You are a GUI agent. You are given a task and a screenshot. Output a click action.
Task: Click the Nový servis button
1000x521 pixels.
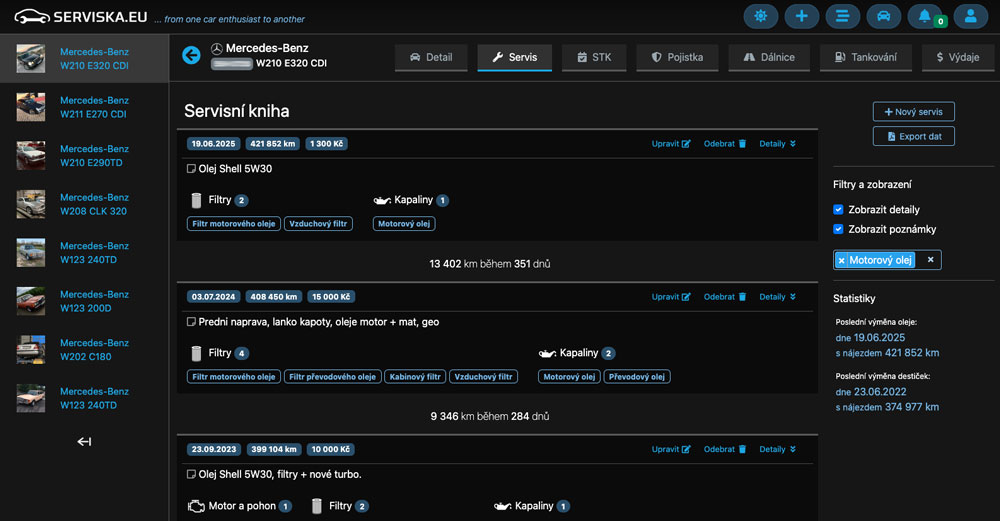[x=913, y=112]
